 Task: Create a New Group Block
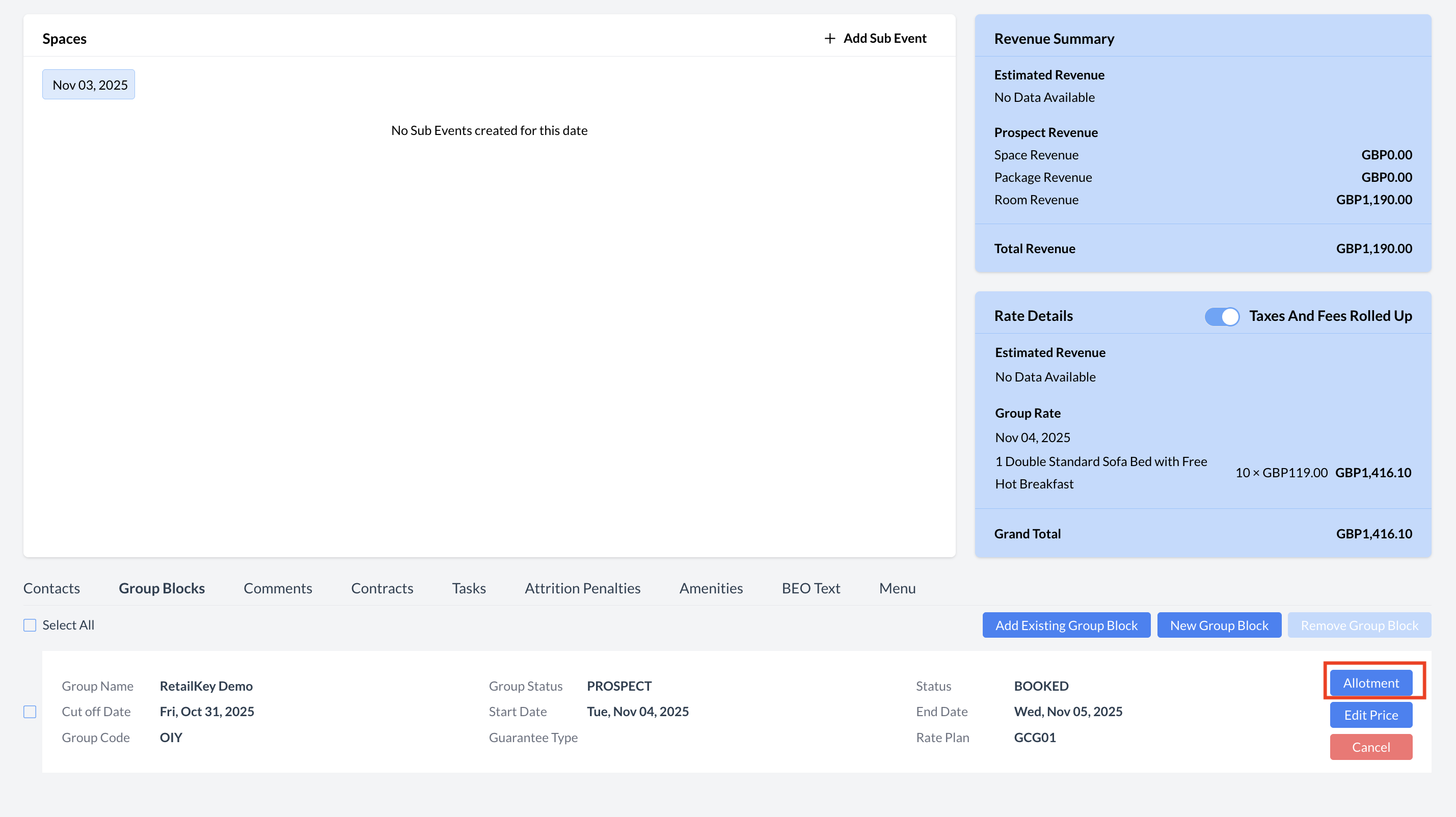[x=1219, y=625]
